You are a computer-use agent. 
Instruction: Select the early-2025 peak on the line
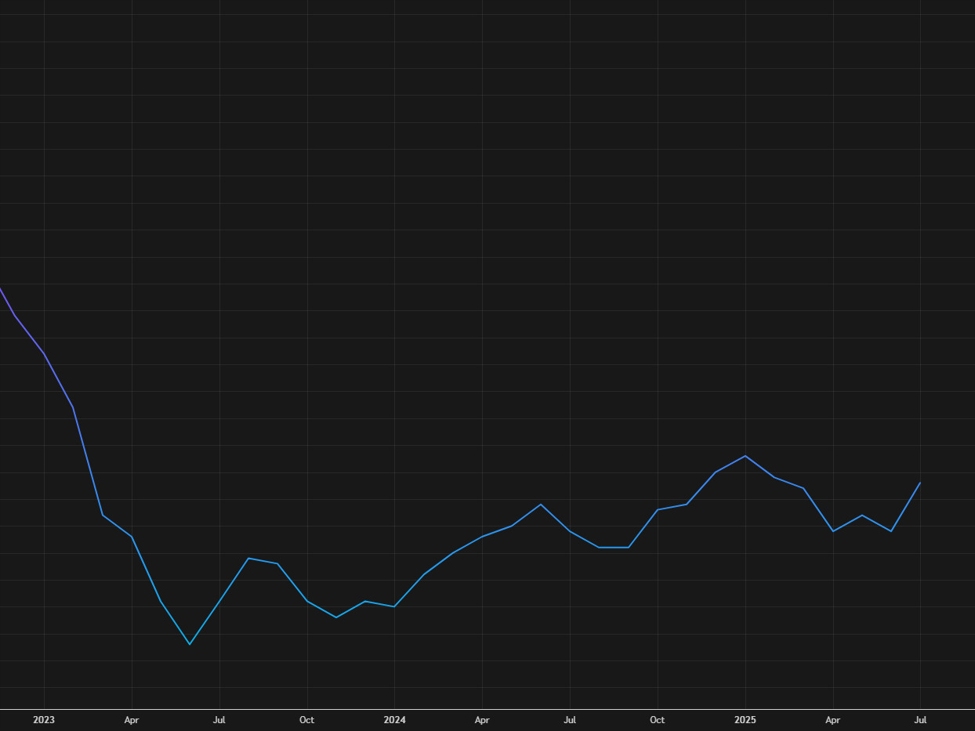point(746,456)
